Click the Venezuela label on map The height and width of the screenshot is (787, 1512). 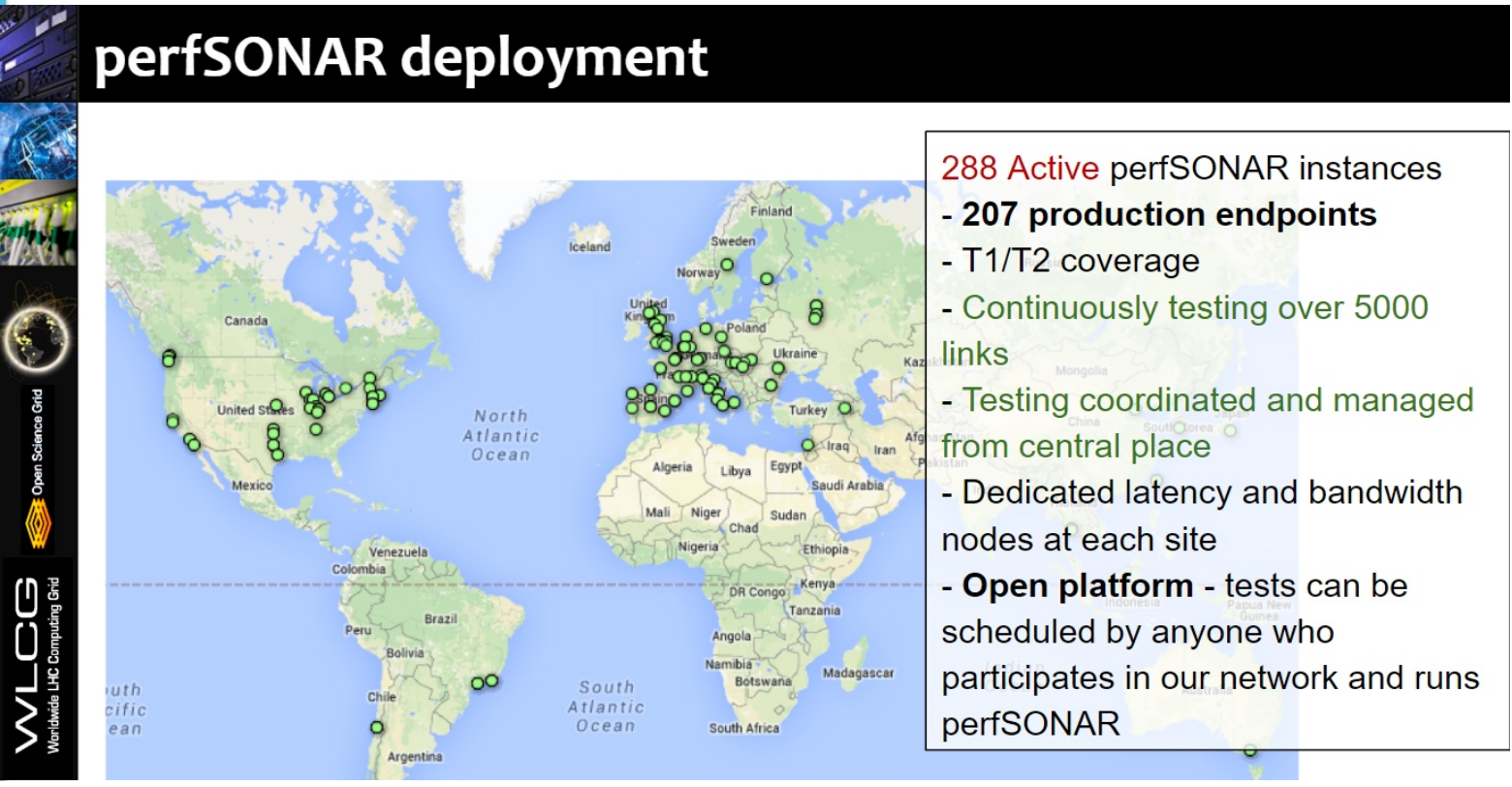[398, 551]
